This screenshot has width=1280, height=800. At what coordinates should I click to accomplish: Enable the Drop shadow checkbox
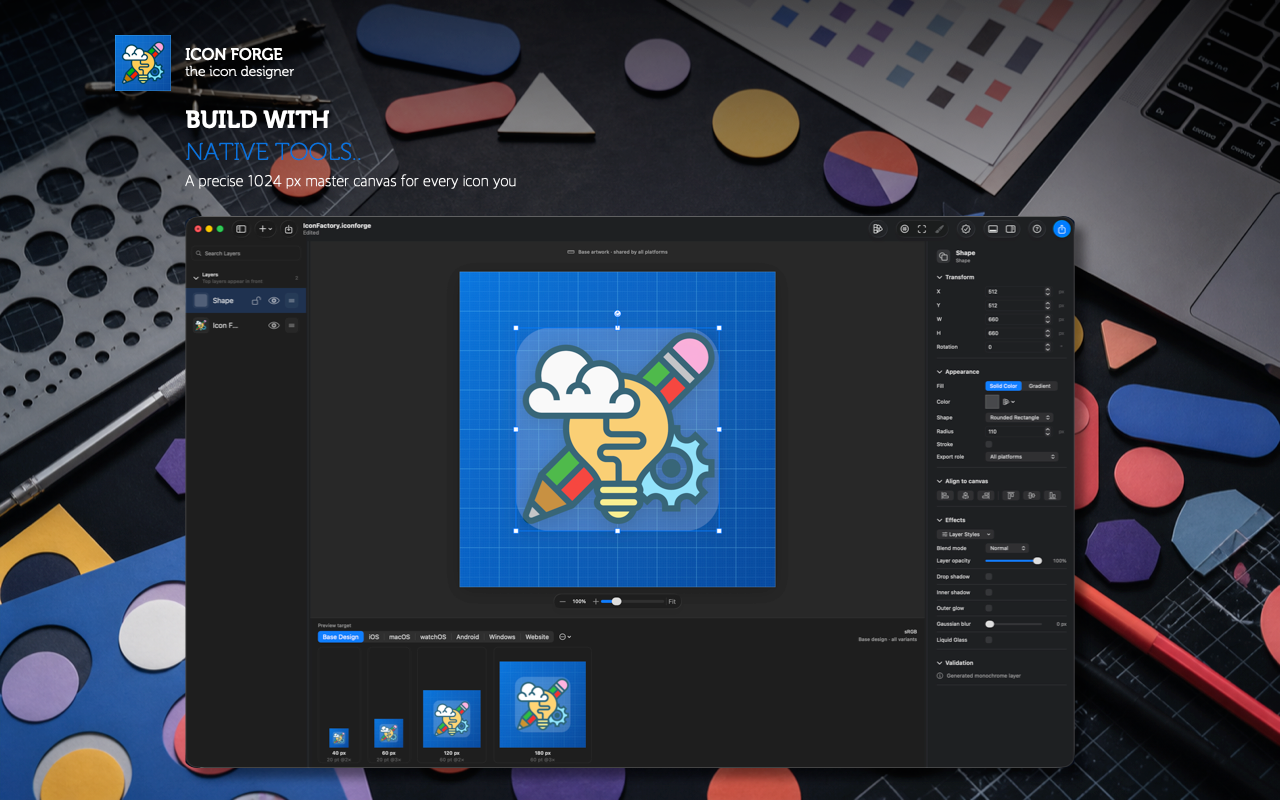989,577
